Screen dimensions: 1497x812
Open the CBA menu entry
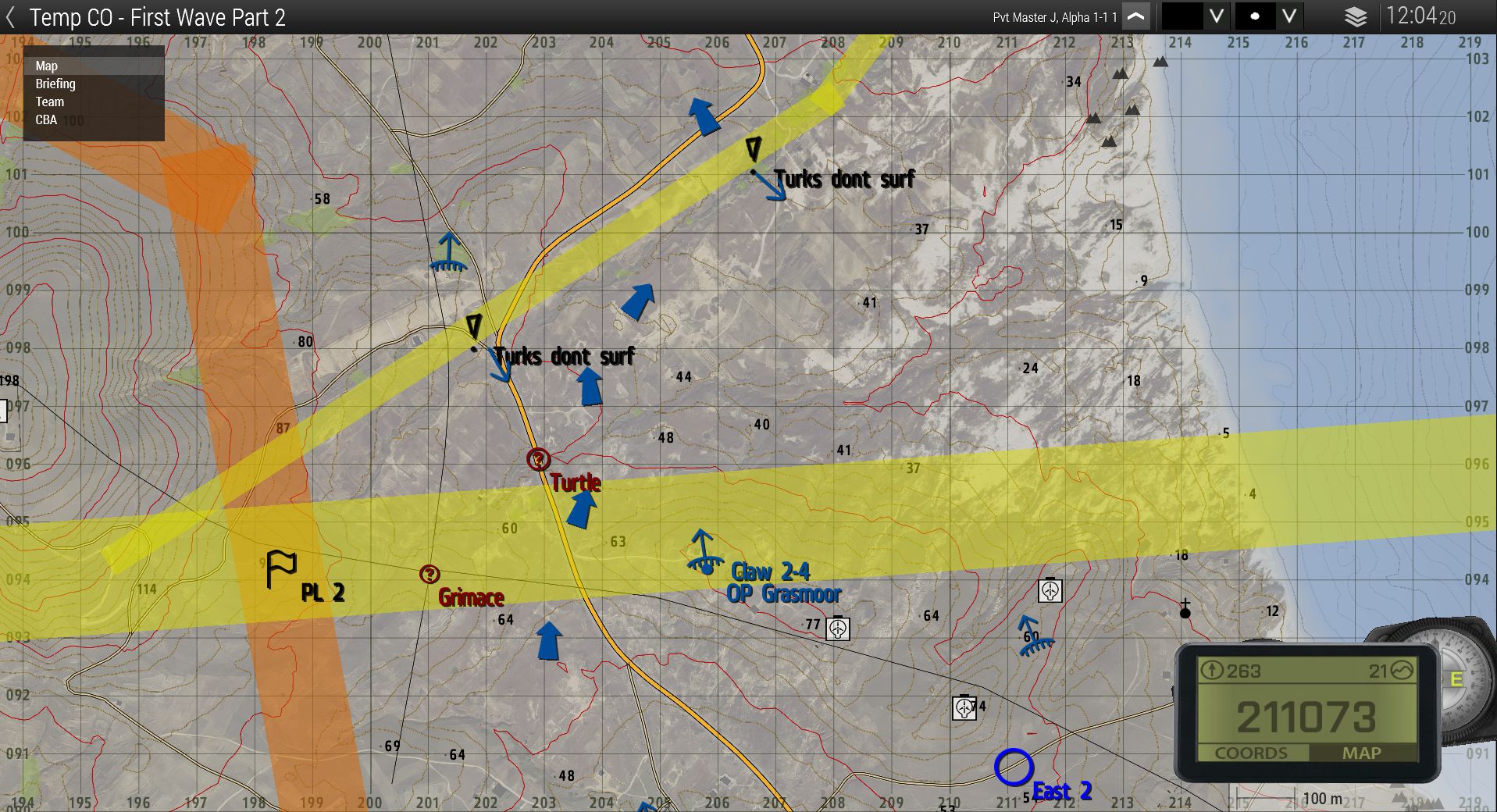(x=94, y=119)
